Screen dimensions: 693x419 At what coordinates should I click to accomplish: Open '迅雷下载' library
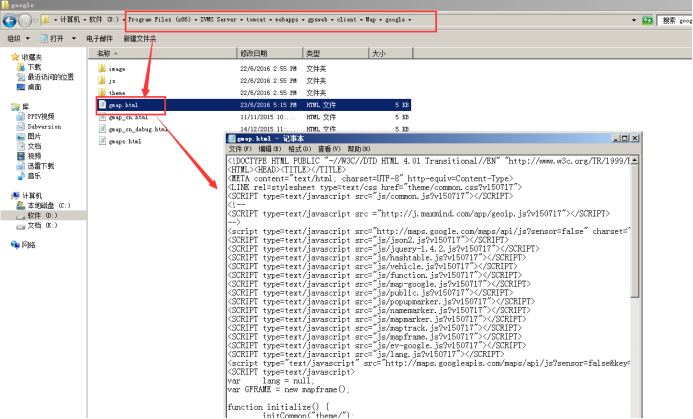pyautogui.click(x=35, y=166)
